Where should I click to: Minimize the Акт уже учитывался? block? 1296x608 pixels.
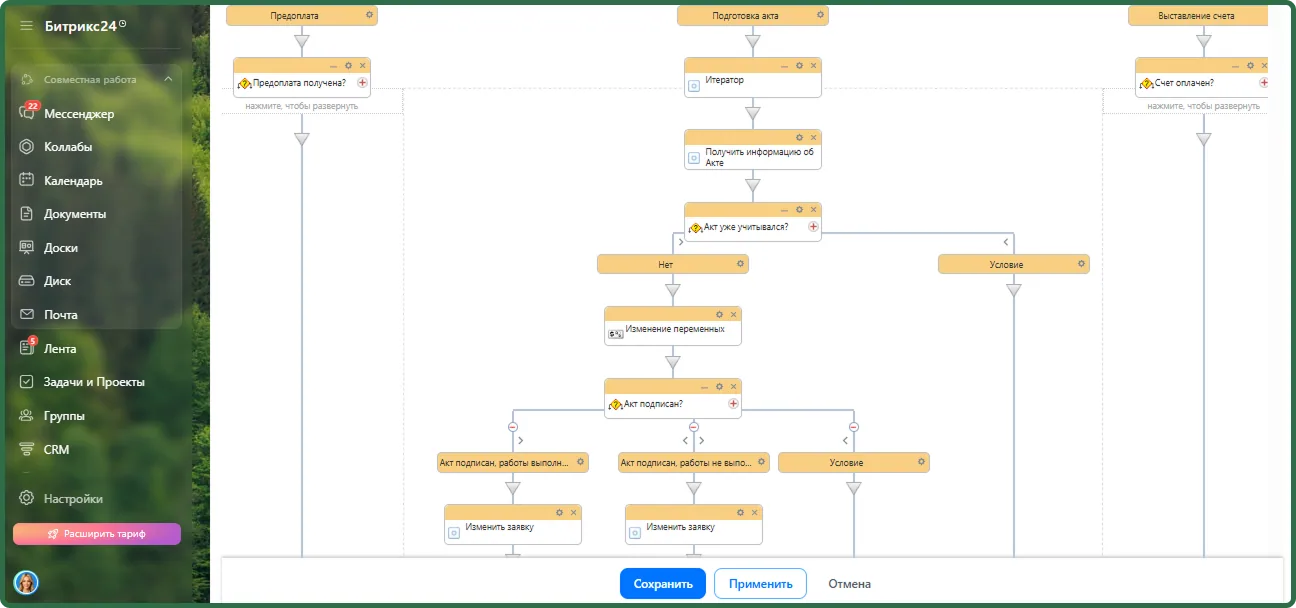tap(785, 210)
